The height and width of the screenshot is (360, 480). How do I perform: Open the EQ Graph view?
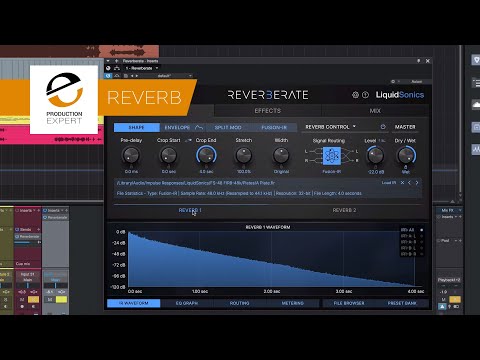pos(187,303)
